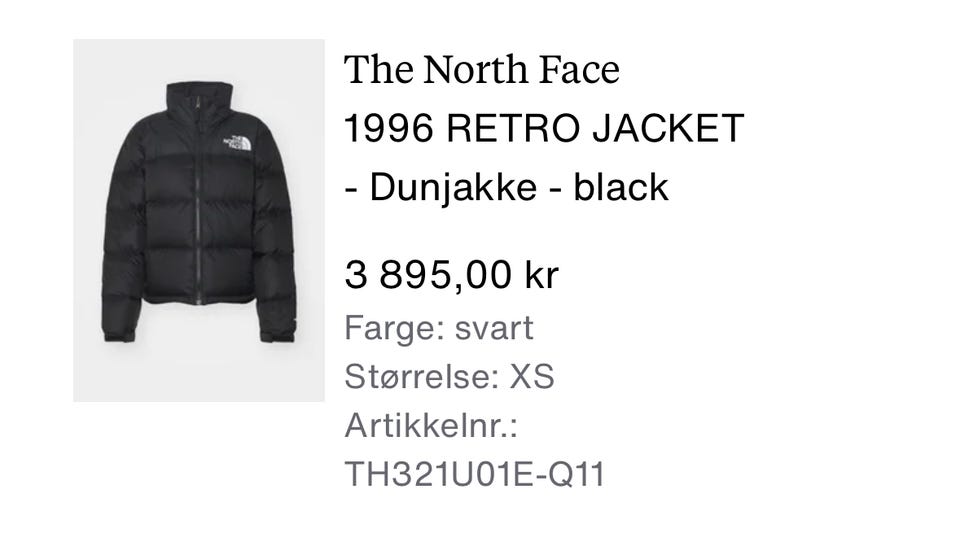960x533 pixels.
Task: Click the 'kr' currency label
Action: coord(542,274)
